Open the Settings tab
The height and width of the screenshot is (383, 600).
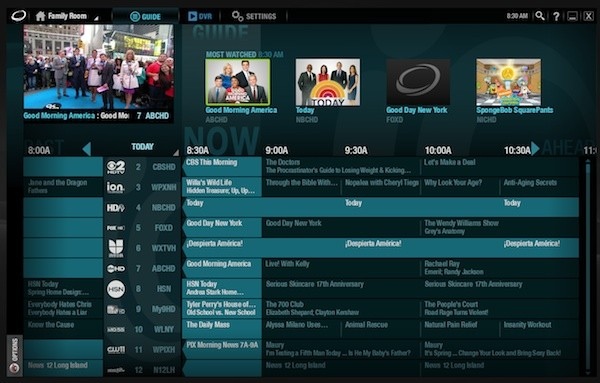[254, 16]
